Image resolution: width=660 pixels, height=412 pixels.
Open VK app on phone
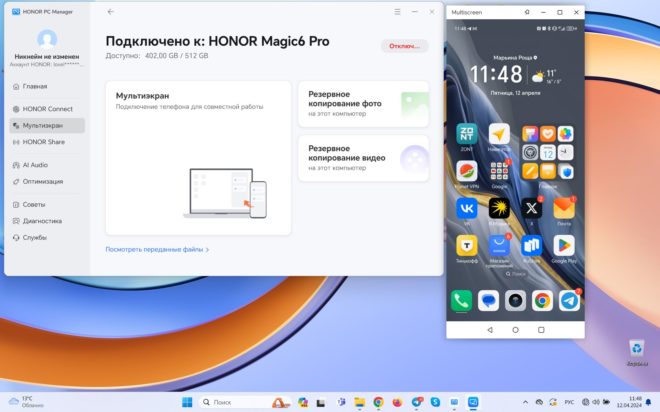[467, 208]
